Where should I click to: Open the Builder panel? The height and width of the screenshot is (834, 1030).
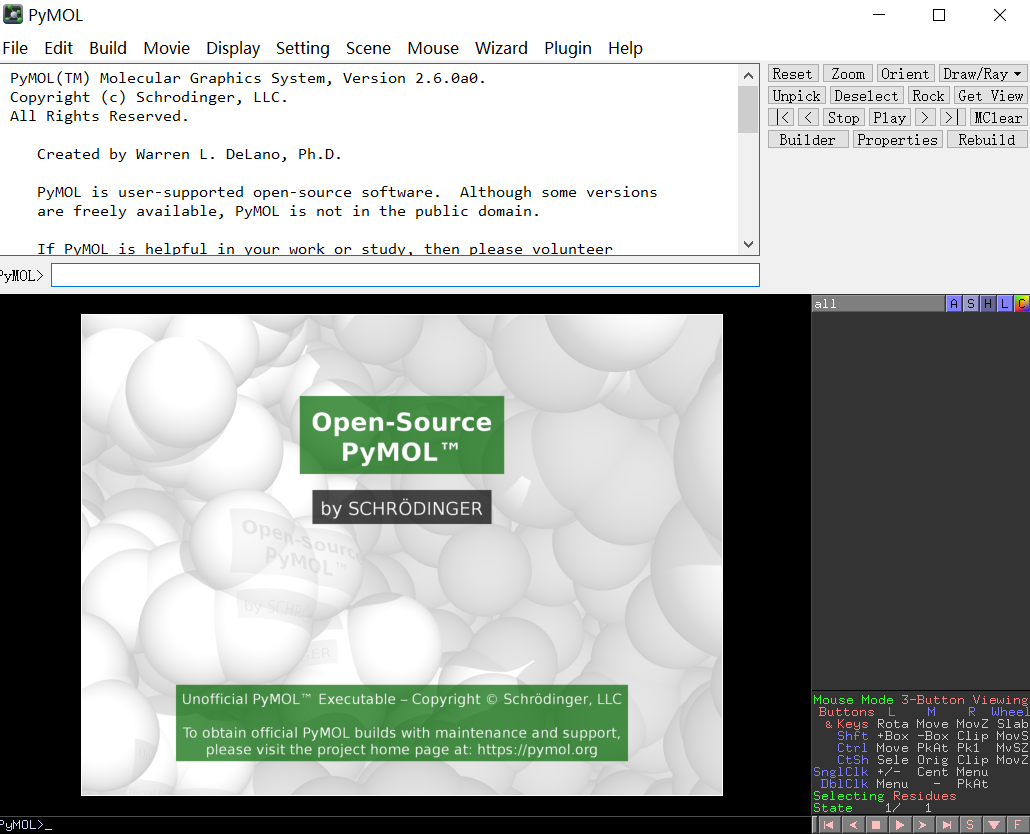808,140
